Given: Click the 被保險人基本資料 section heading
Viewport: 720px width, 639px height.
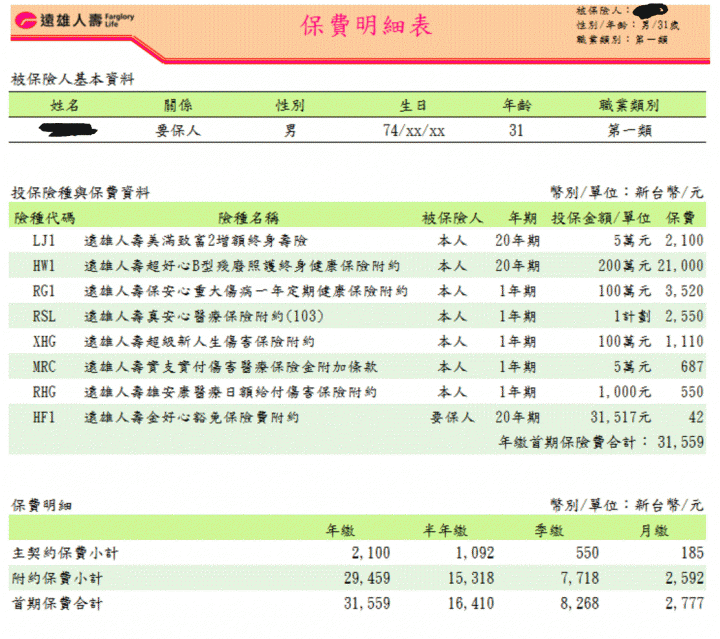Looking at the screenshot, I should click(73, 79).
